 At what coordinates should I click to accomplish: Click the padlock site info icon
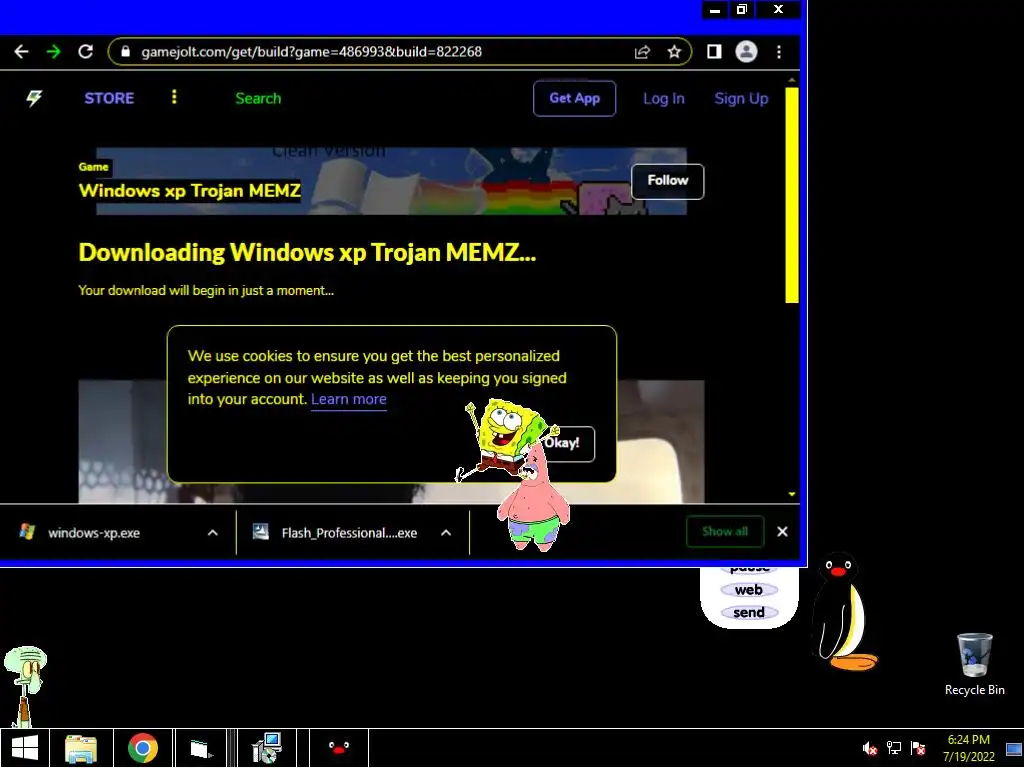click(x=126, y=52)
